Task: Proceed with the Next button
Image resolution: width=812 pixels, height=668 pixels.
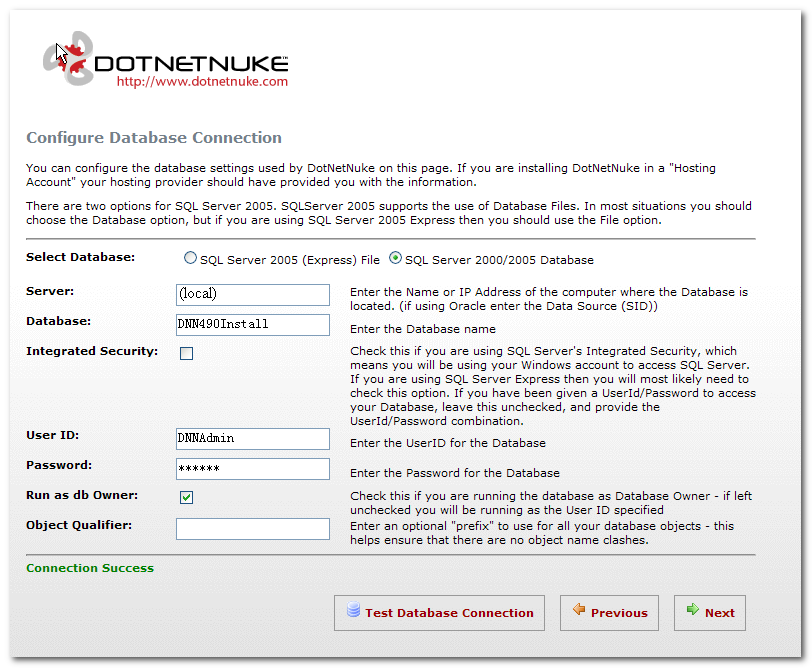Action: point(709,613)
